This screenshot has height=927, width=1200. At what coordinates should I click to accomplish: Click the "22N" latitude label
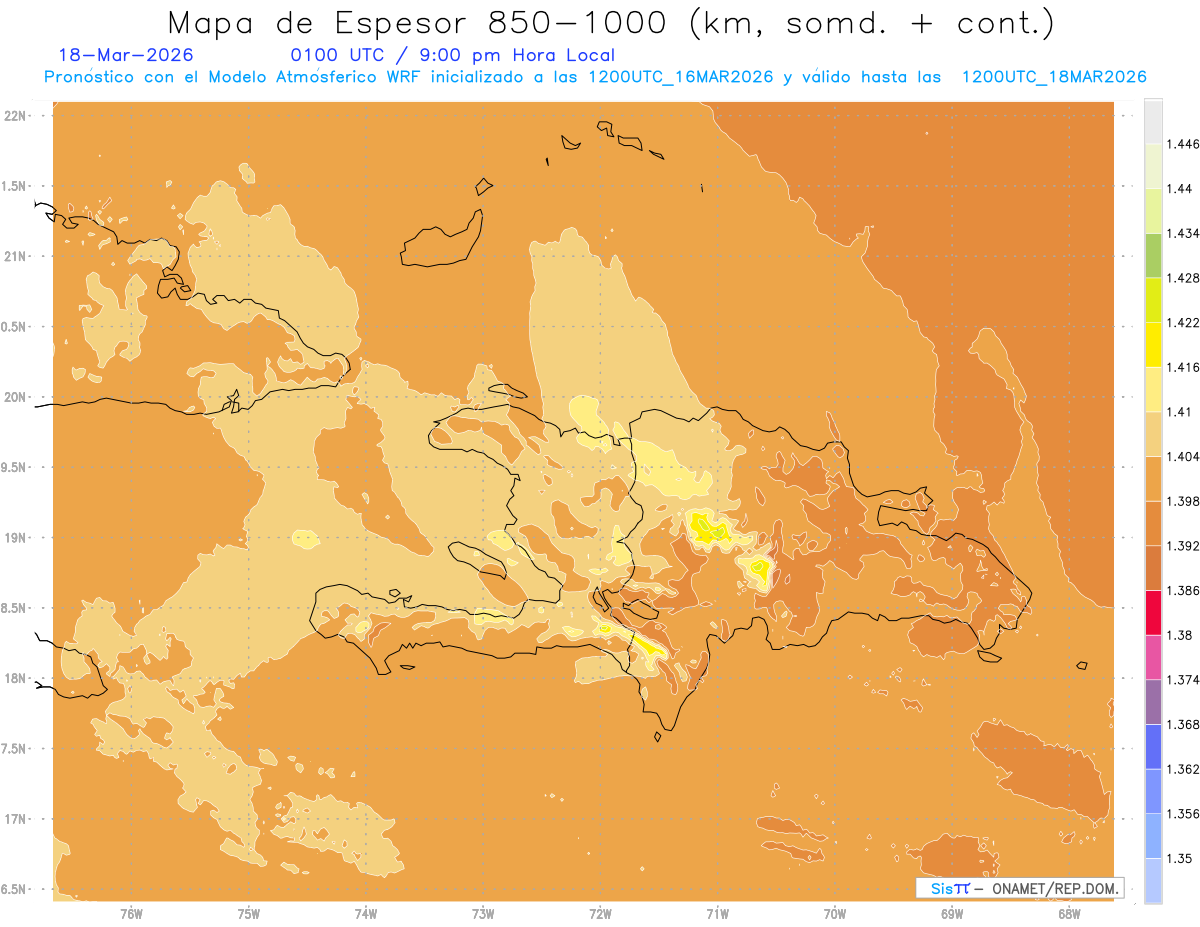coord(16,116)
